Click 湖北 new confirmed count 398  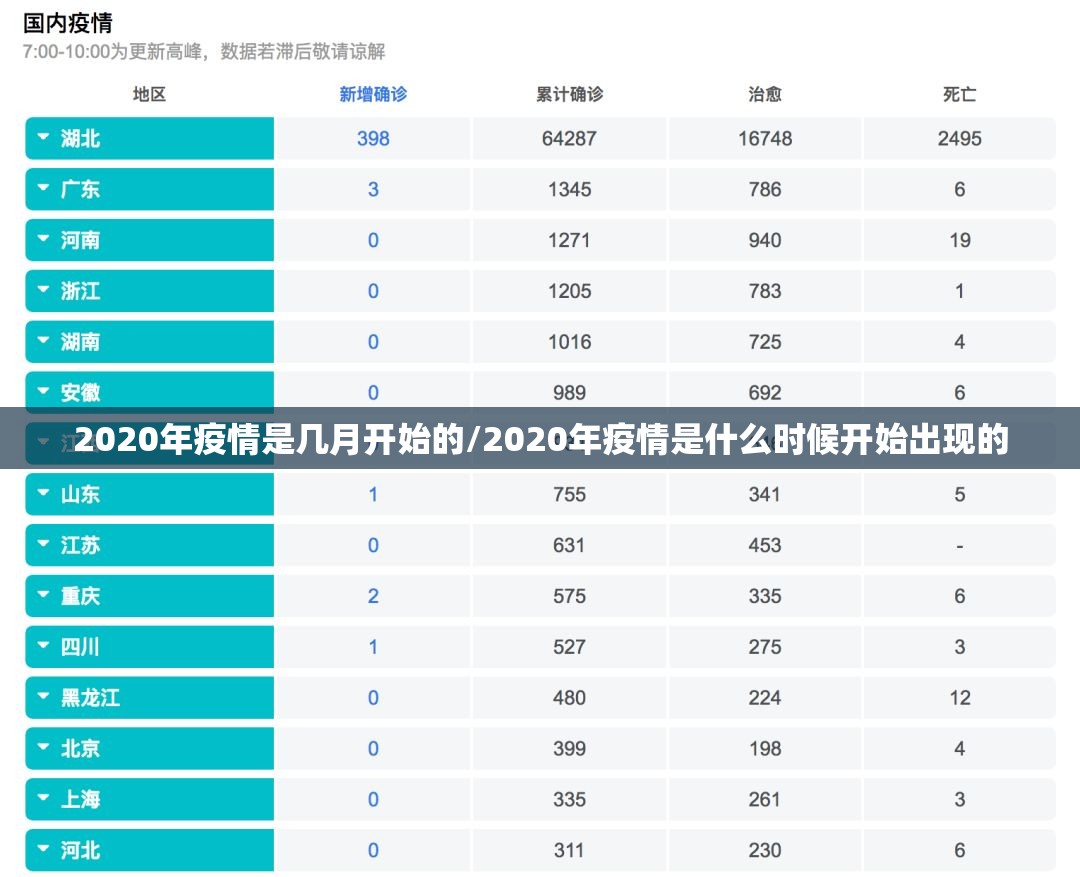[x=373, y=138]
